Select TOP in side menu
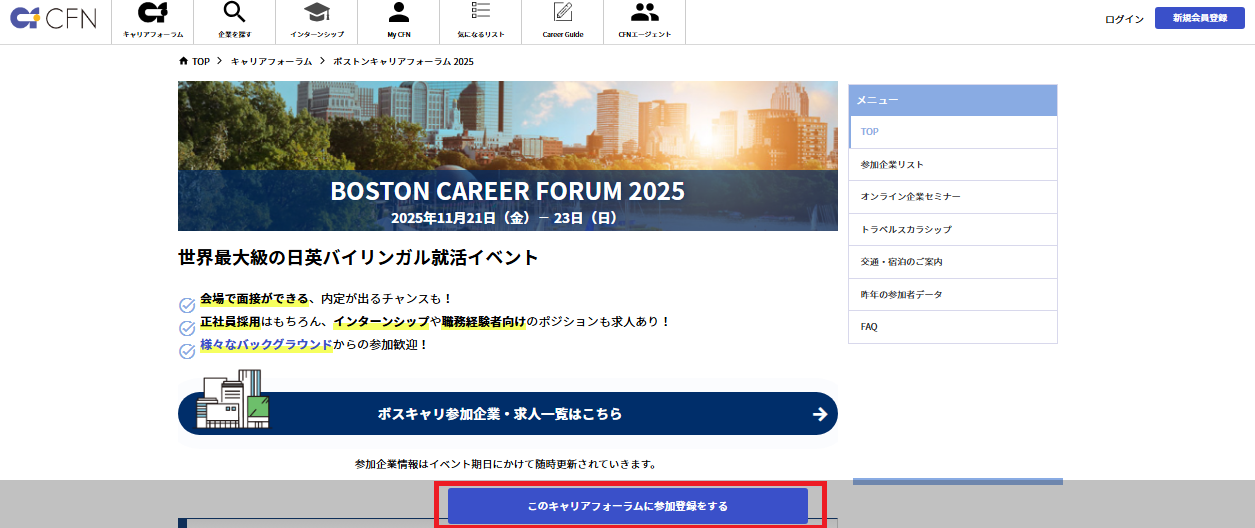This screenshot has height=528, width=1255. coord(953,132)
